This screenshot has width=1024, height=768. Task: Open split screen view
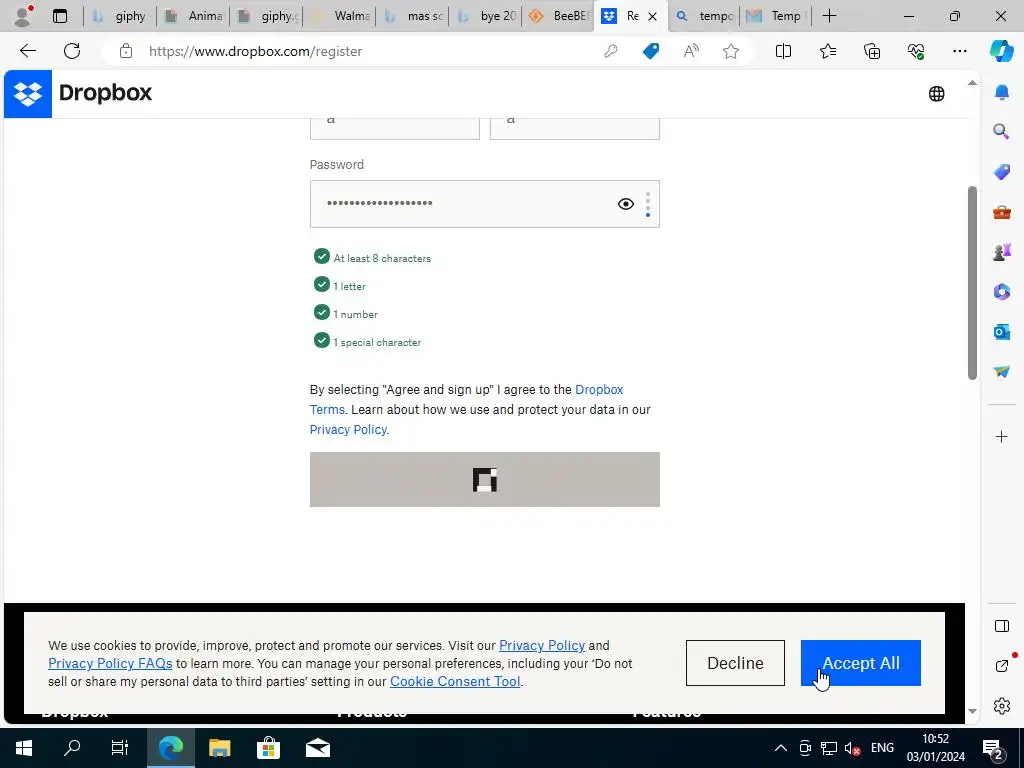pos(783,51)
